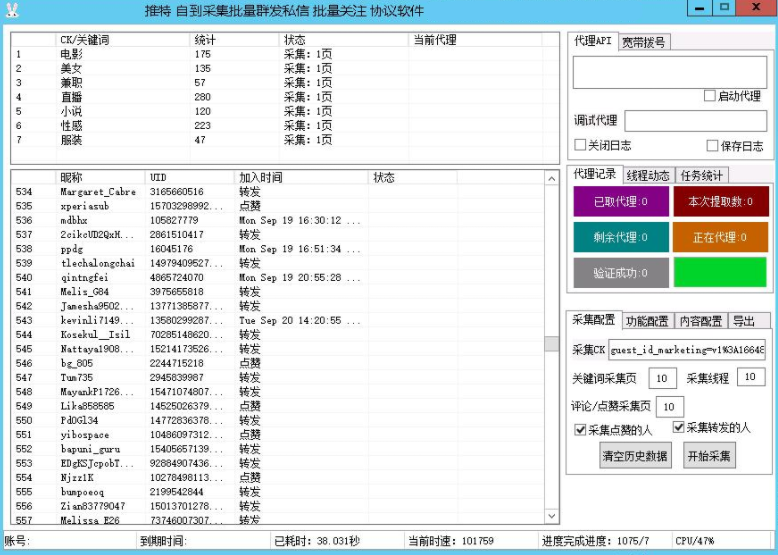Click the 采集CK input field
778x555 pixels.
tap(687, 350)
